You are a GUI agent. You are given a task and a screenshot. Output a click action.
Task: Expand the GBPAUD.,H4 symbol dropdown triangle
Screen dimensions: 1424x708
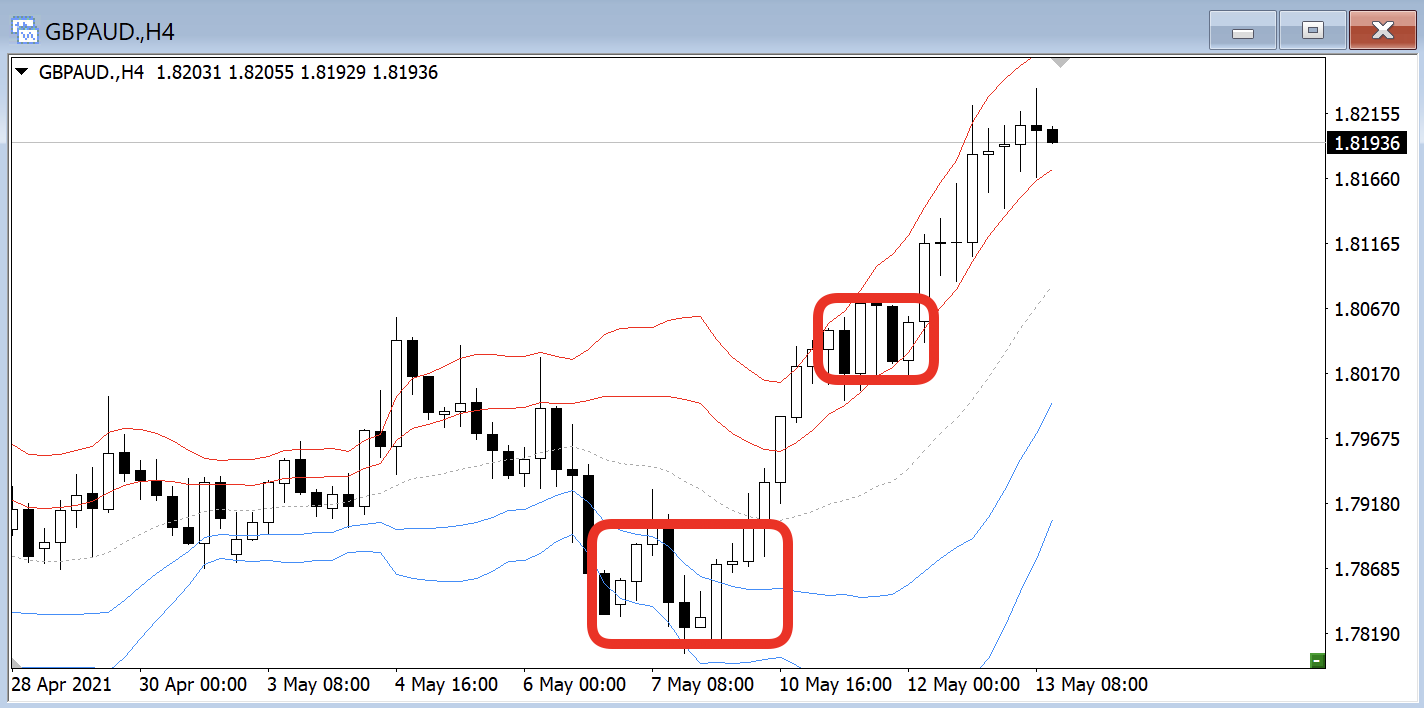click(x=22, y=72)
